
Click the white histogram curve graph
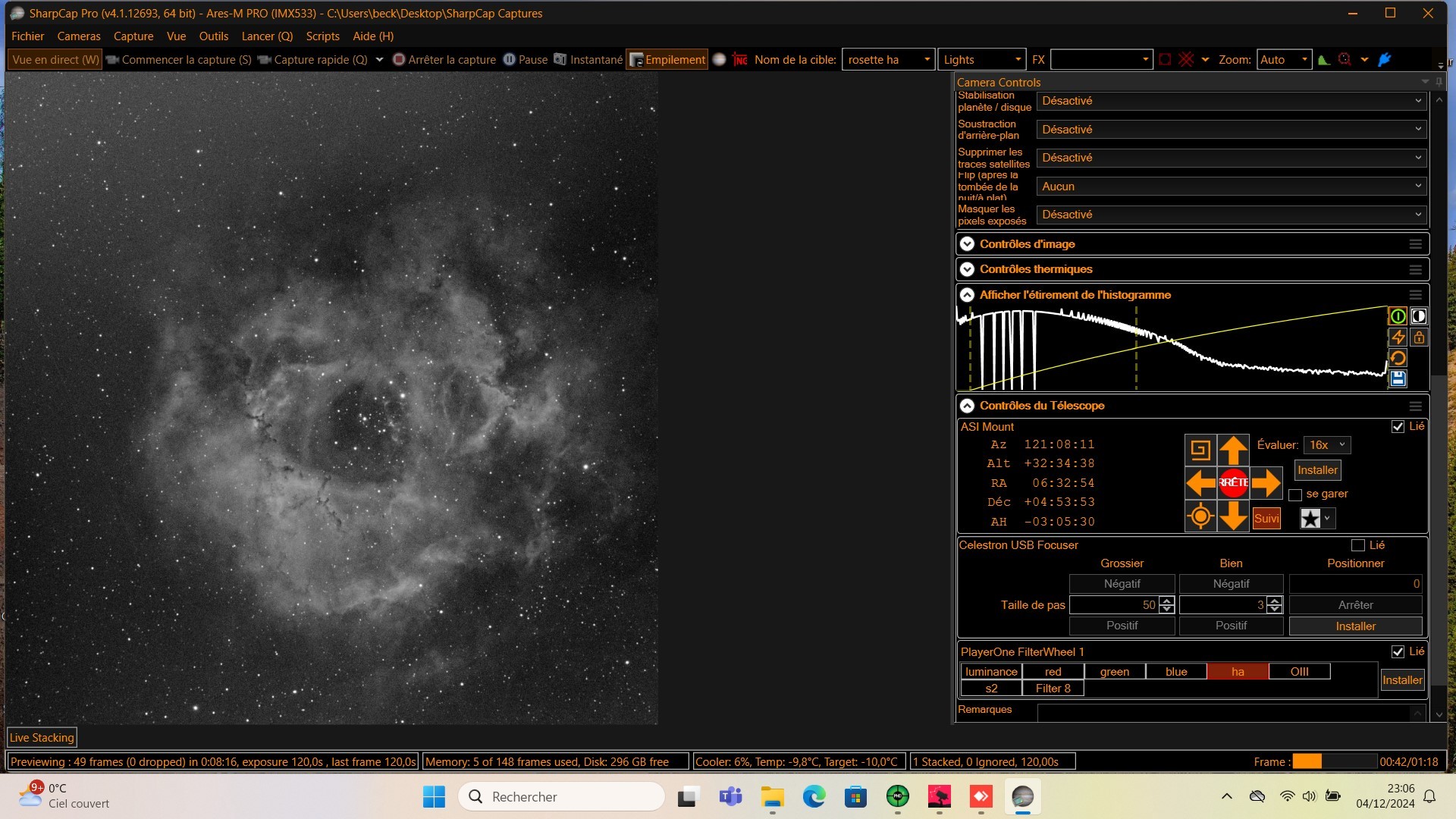tap(1172, 348)
